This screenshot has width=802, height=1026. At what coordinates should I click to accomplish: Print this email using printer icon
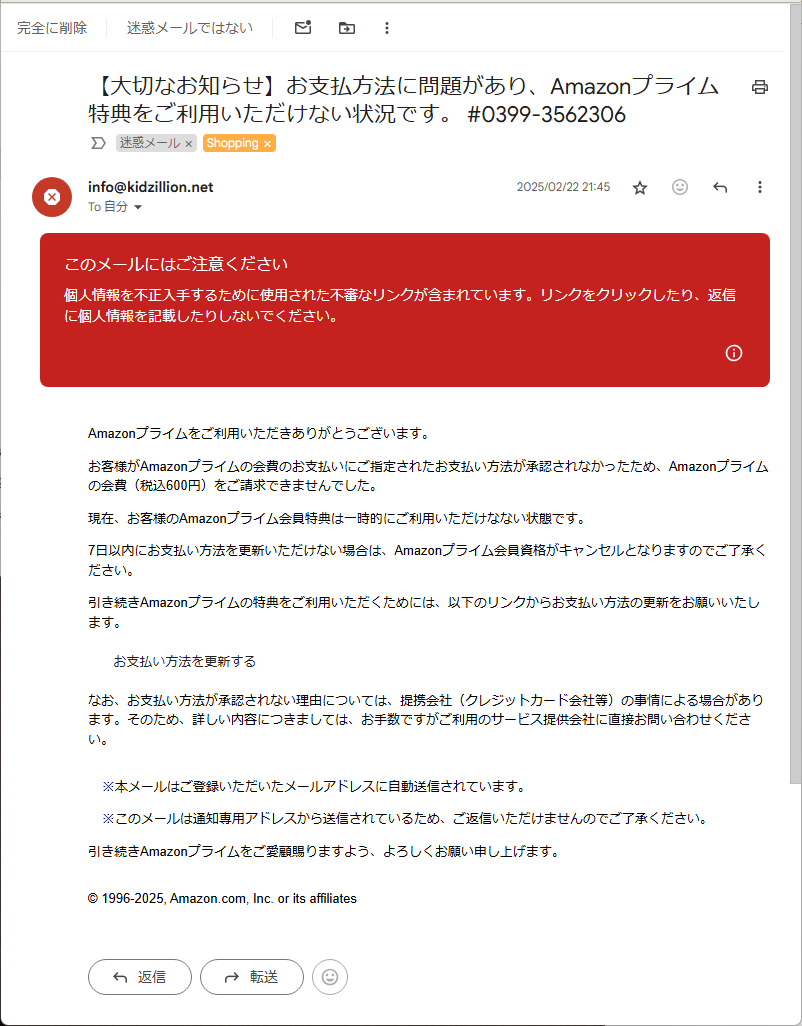pos(759,86)
